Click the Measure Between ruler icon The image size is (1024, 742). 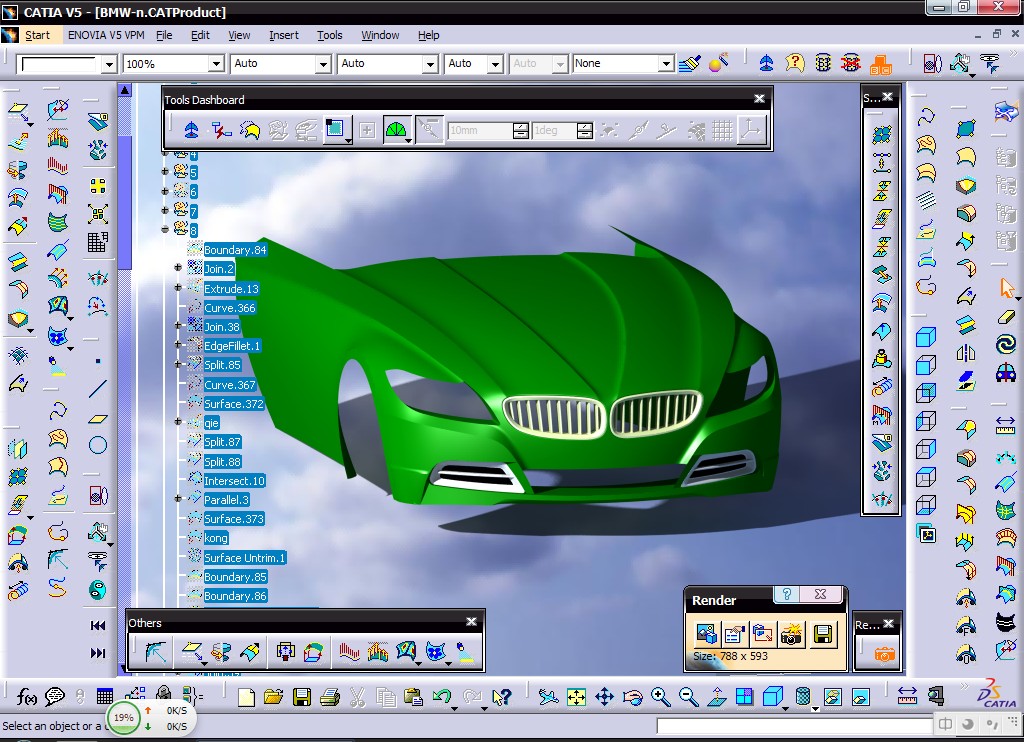907,696
